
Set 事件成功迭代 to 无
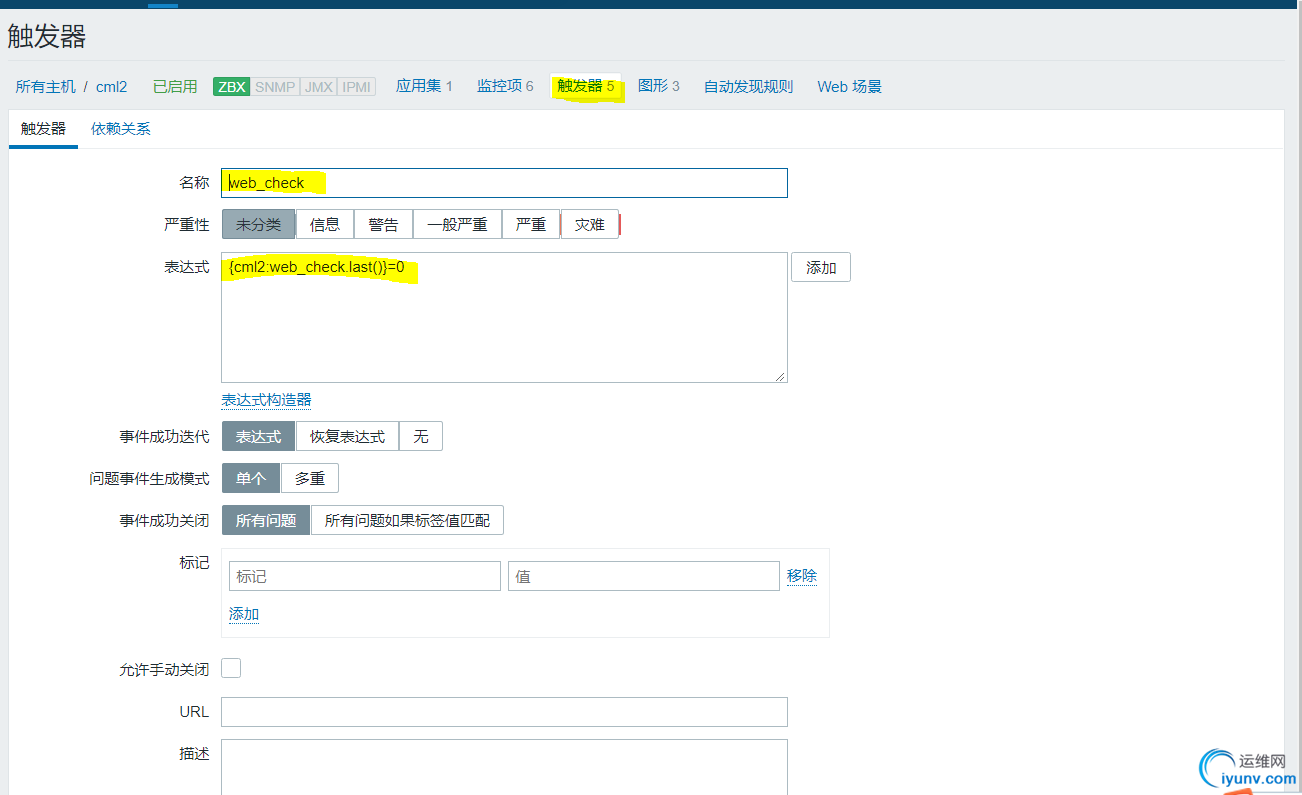pyautogui.click(x=421, y=437)
